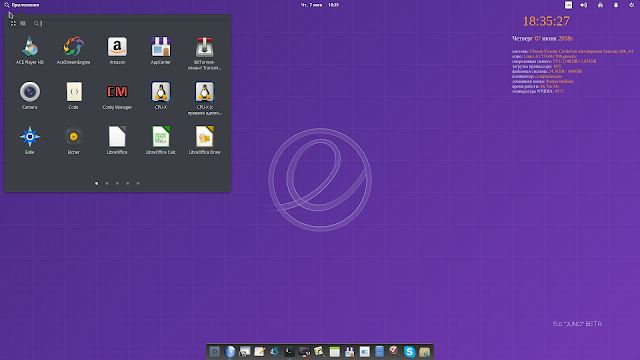Open the notepad text editor in dock

260,351
